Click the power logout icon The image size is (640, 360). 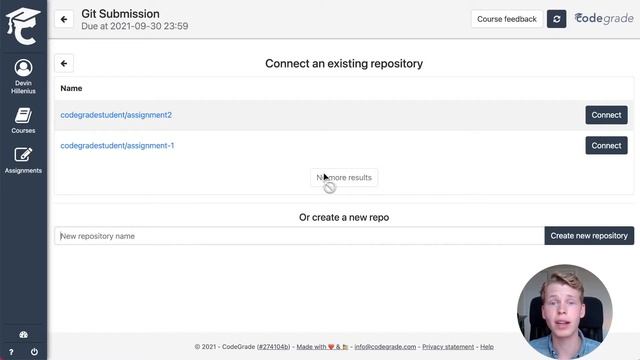point(34,351)
